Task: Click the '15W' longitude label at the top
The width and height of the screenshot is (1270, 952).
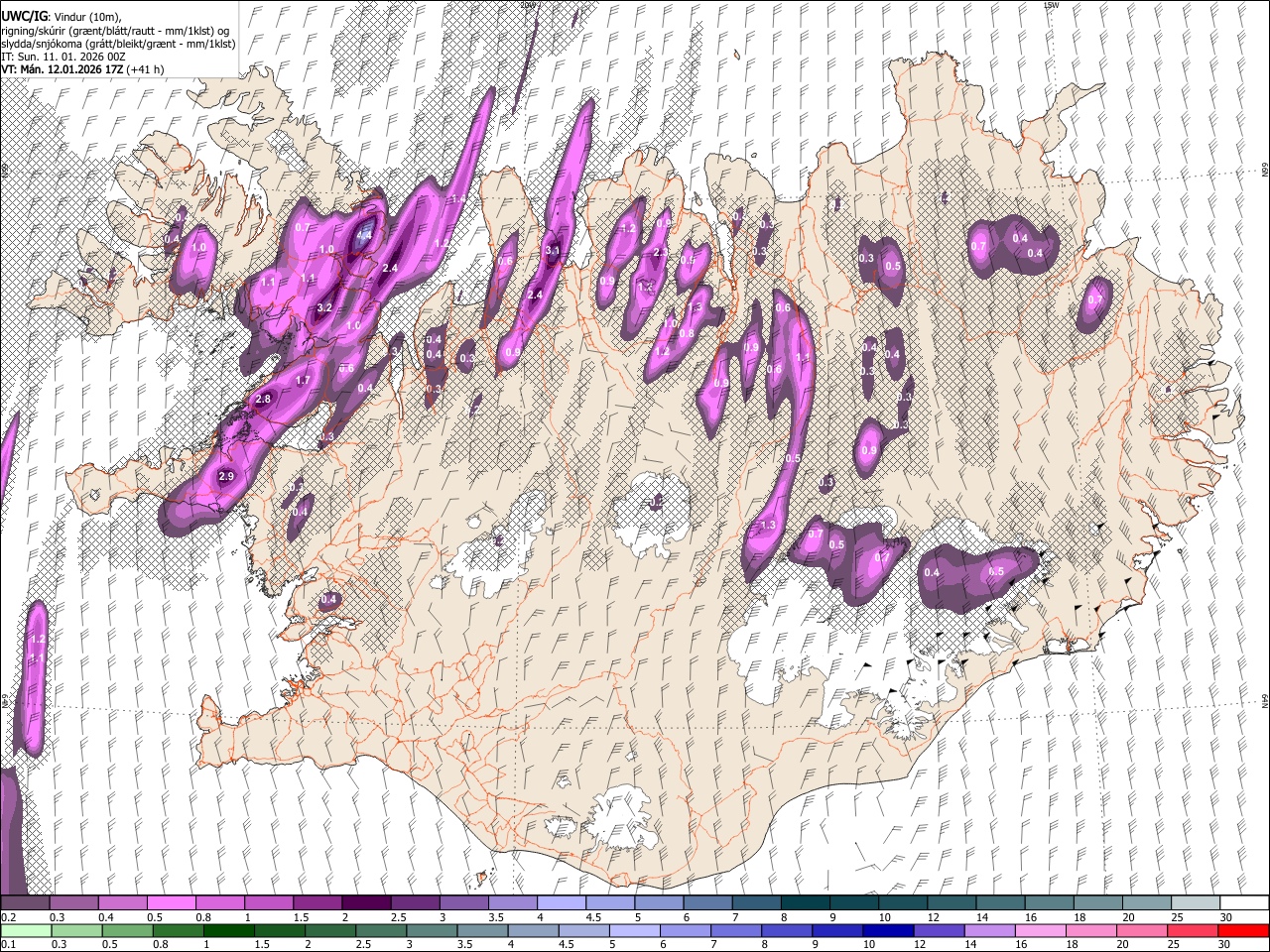Action: coord(1051,5)
